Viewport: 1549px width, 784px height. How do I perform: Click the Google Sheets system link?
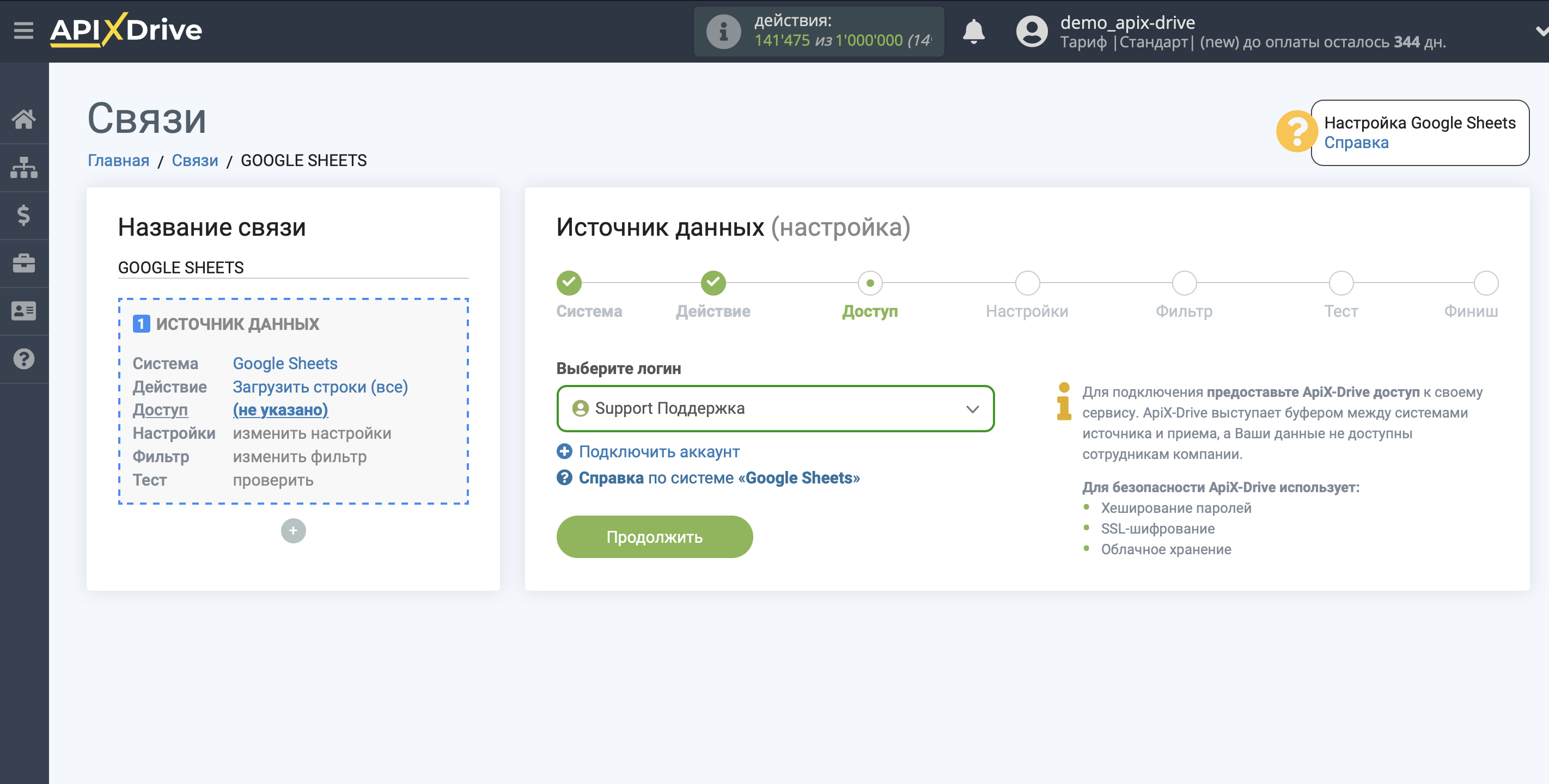pyautogui.click(x=285, y=363)
